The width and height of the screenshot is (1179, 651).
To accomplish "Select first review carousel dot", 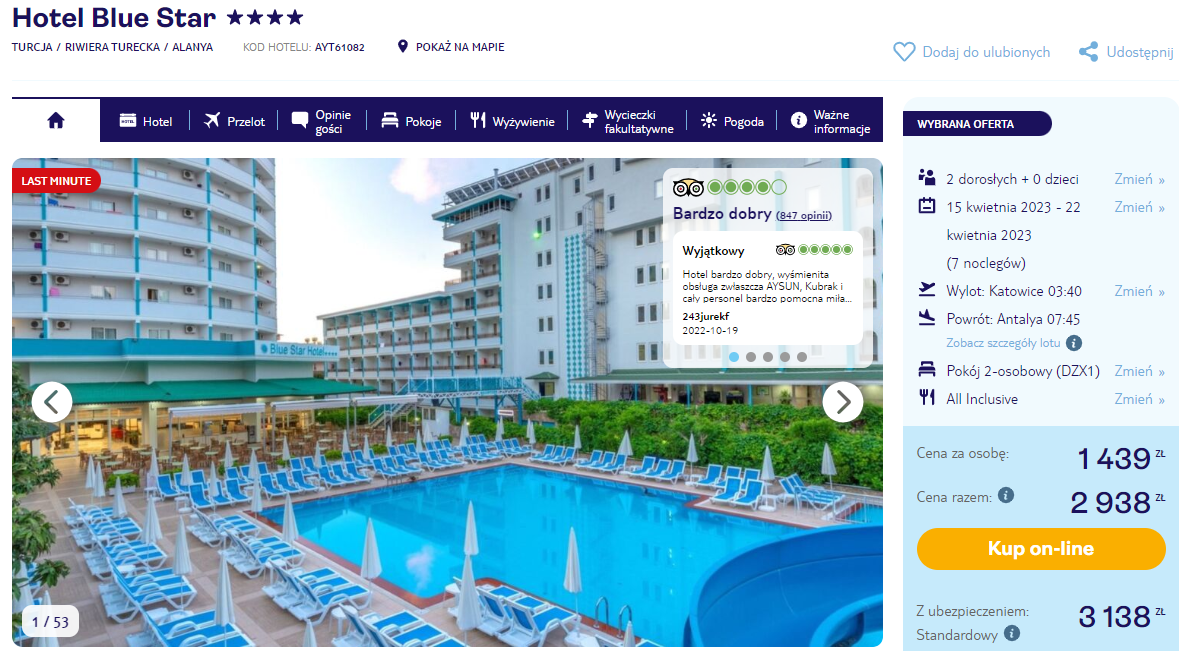I will coord(734,357).
